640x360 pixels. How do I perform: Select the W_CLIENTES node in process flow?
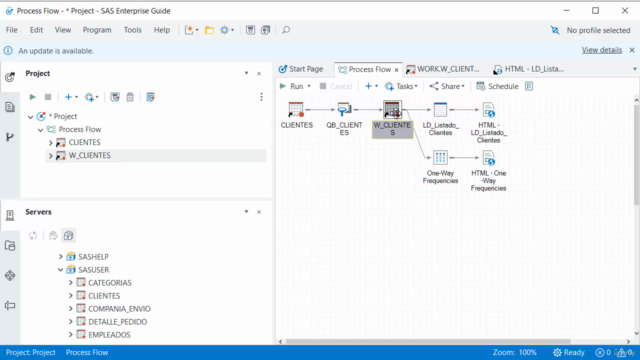tap(392, 119)
